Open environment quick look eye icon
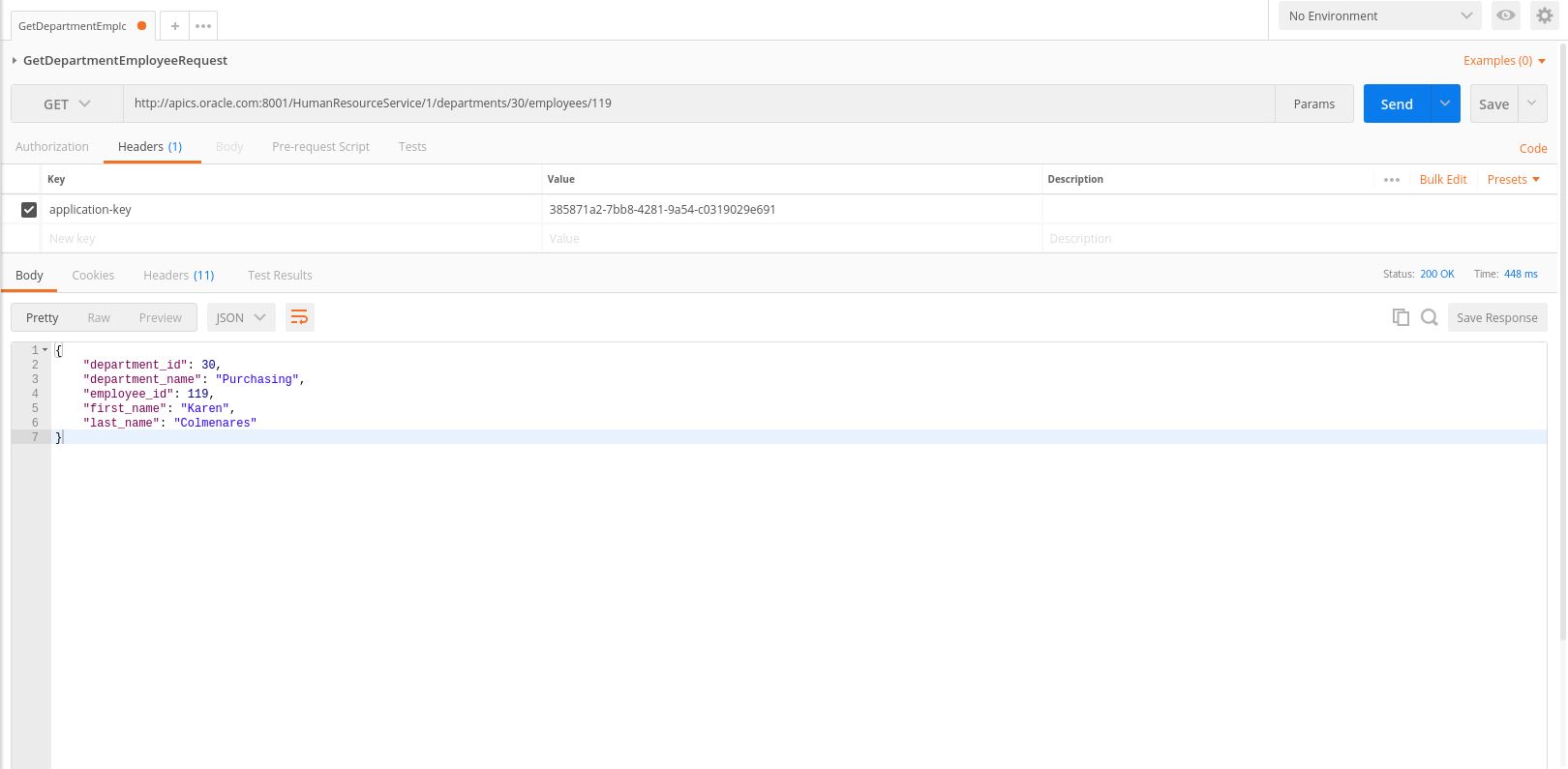Image resolution: width=1568 pixels, height=769 pixels. pyautogui.click(x=1505, y=15)
